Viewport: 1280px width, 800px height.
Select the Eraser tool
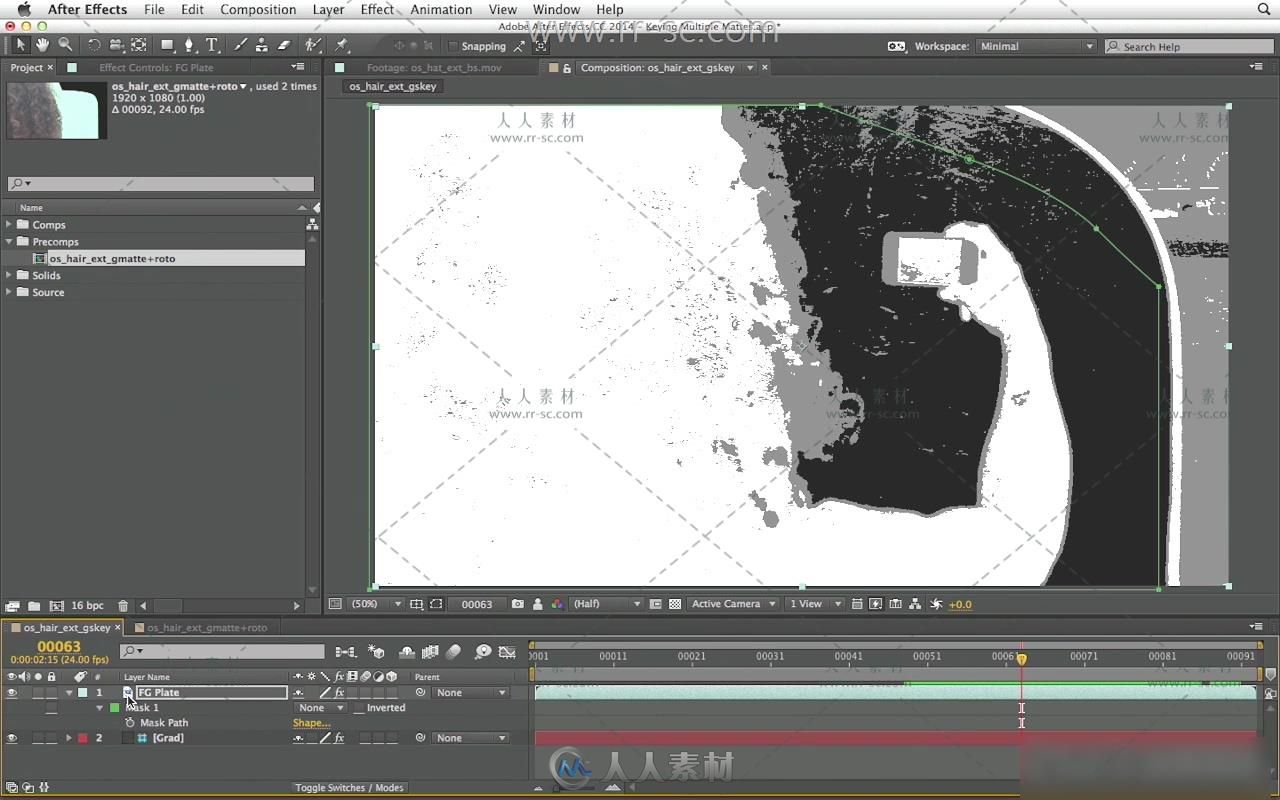point(284,45)
